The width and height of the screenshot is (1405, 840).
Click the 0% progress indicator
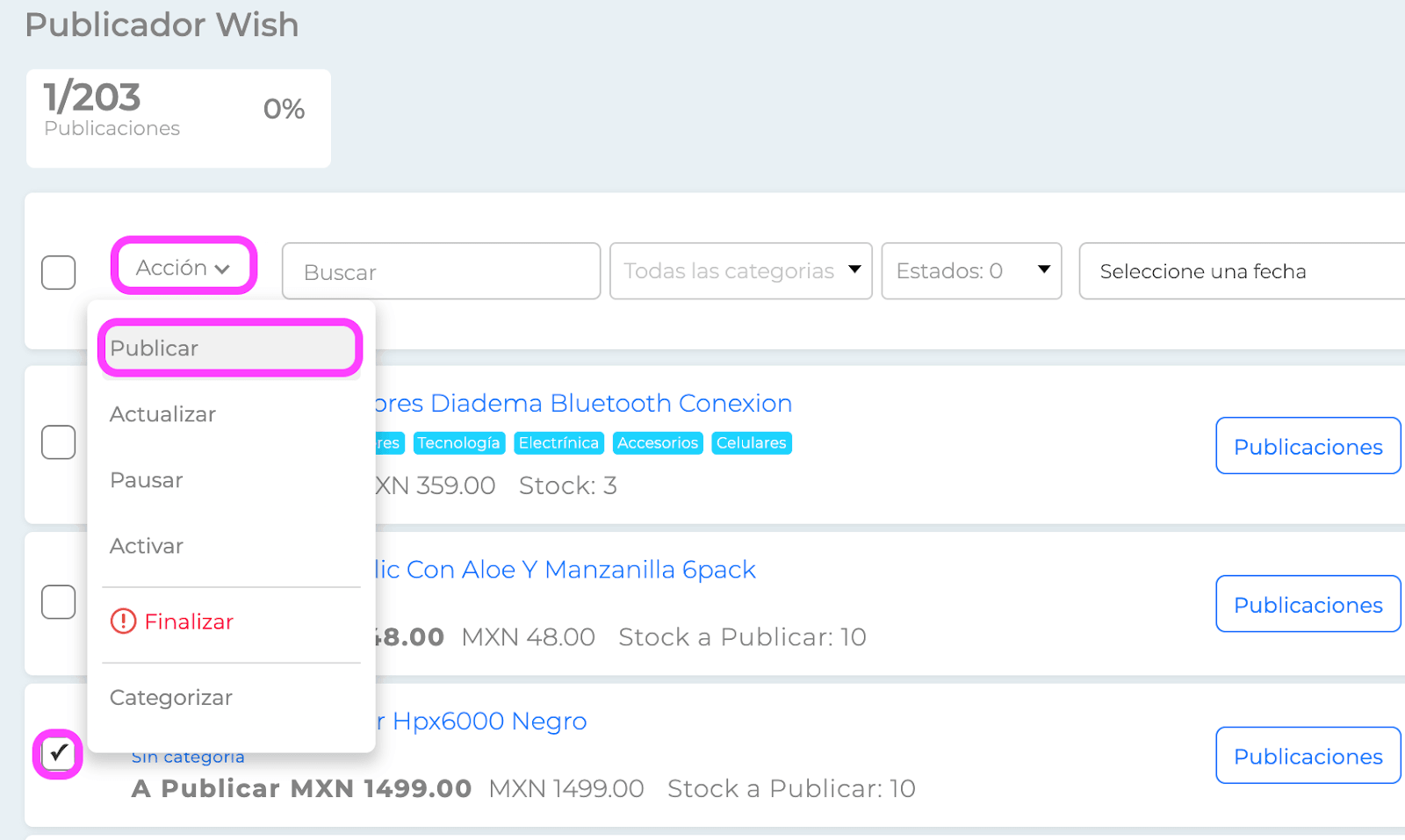click(284, 109)
